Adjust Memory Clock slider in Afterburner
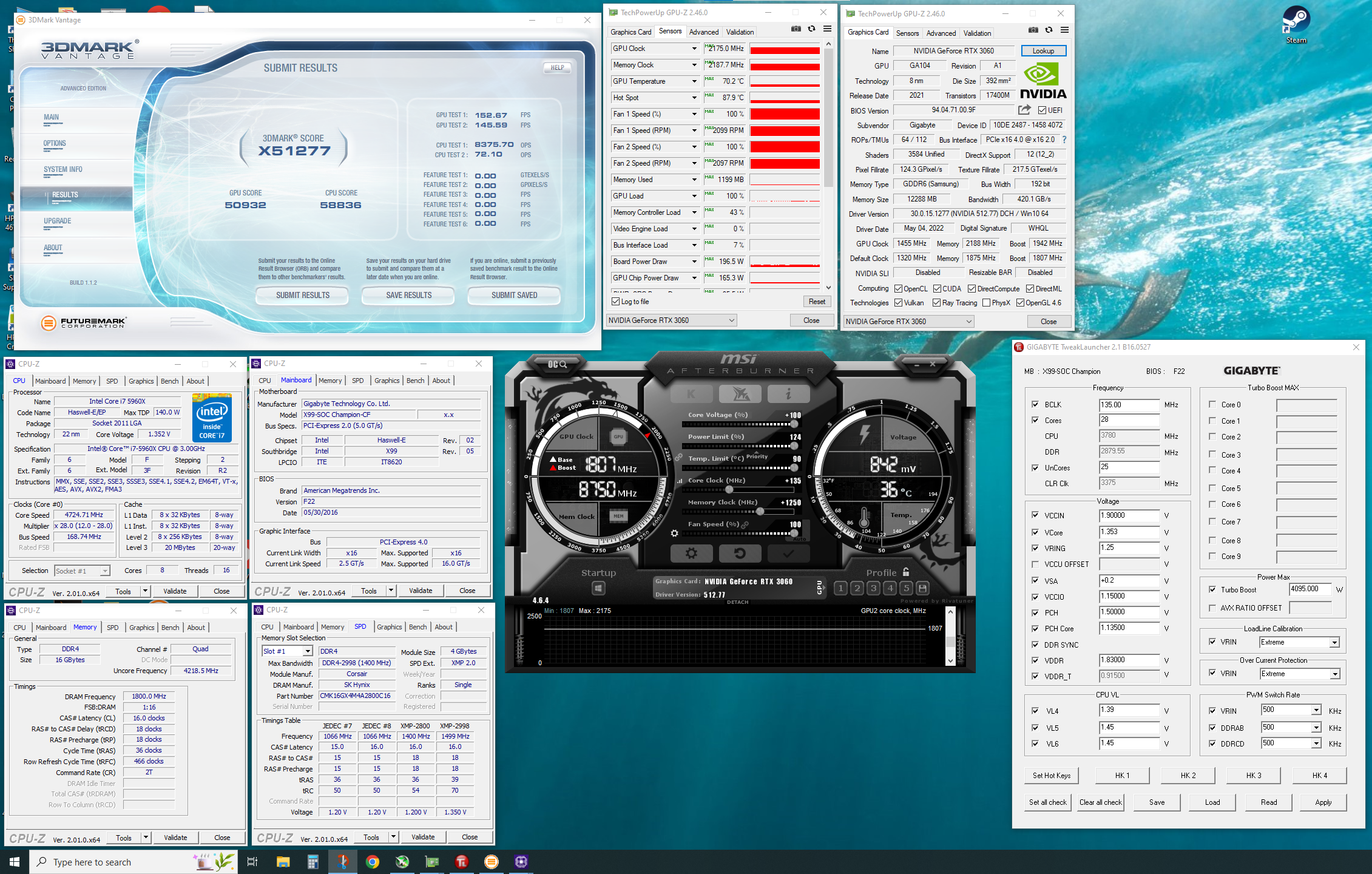1372x874 pixels. coord(759,511)
